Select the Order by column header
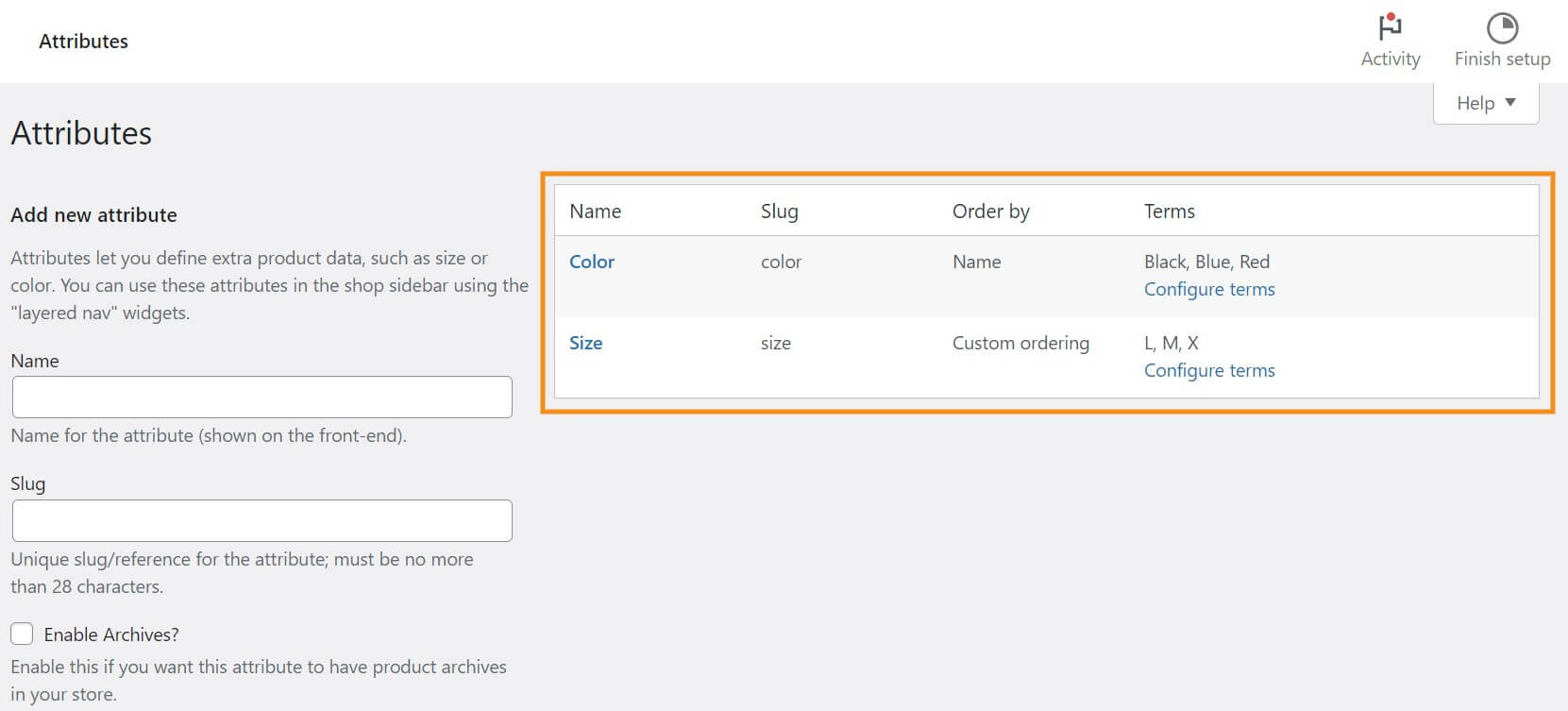Viewport: 1568px width, 711px height. (990, 212)
